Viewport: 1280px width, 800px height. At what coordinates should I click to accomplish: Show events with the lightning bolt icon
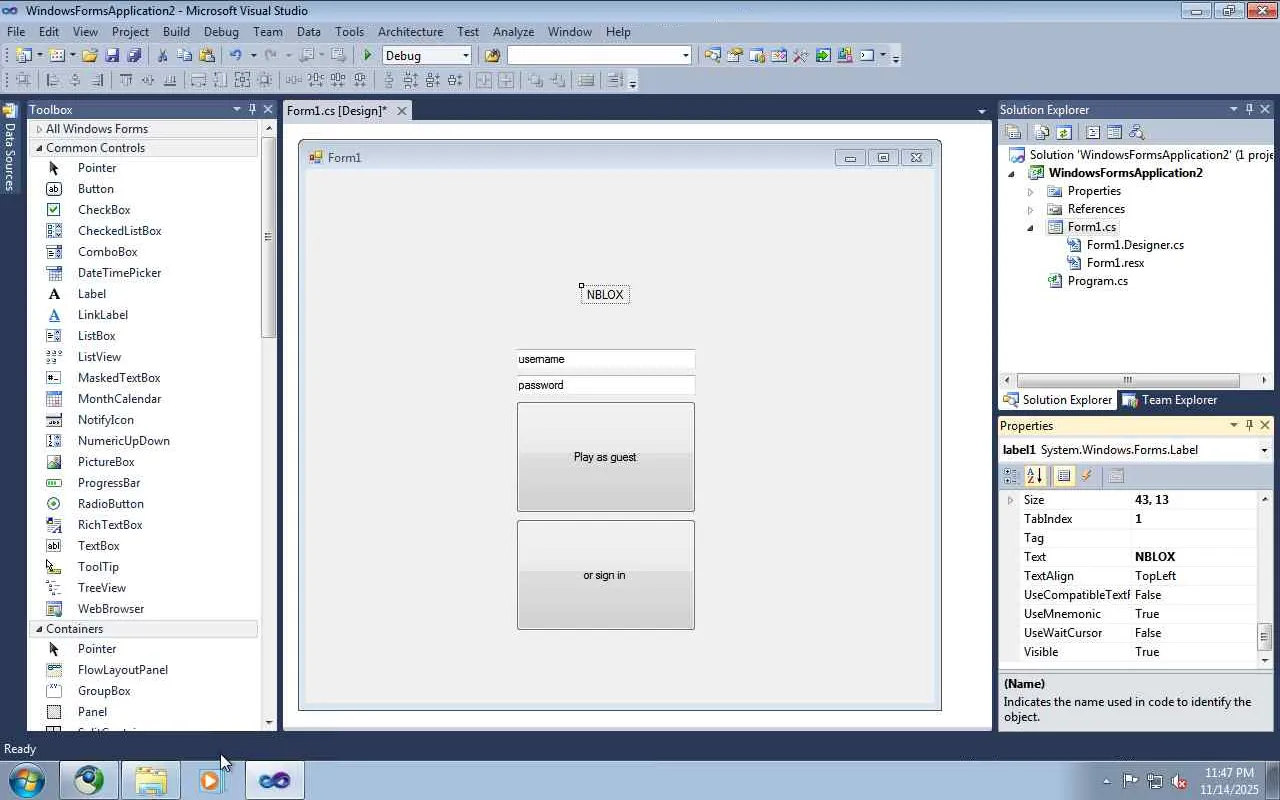(x=1087, y=476)
